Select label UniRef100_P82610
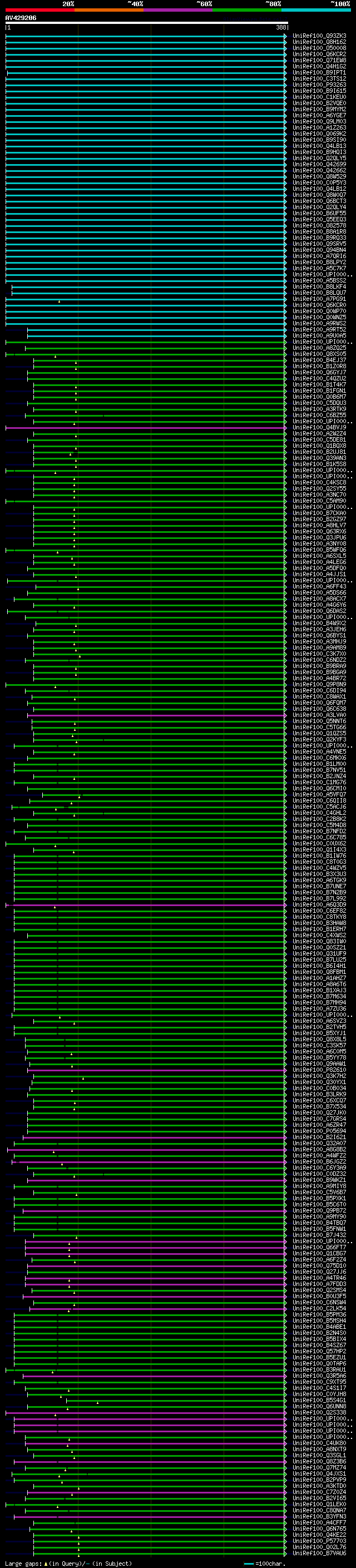 pyautogui.click(x=319, y=1071)
